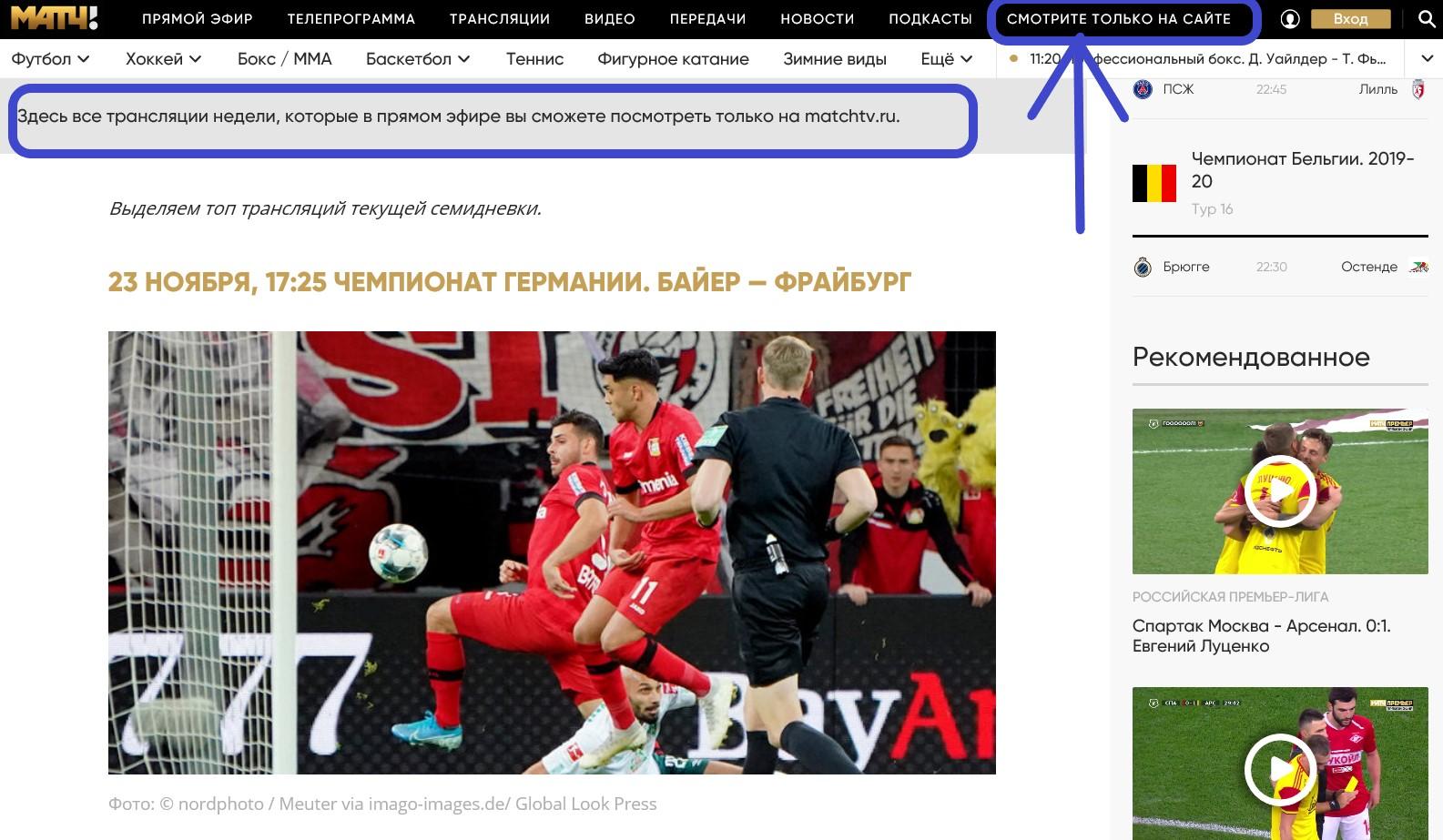Click the Байер – Фрайбург headline
Image resolution: width=1443 pixels, height=840 pixels.
tap(509, 282)
